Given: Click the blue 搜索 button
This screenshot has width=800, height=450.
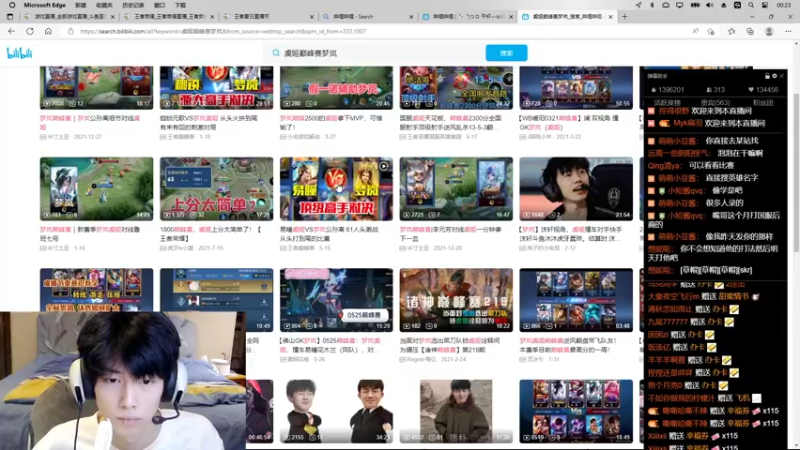Looking at the screenshot, I should click(506, 53).
